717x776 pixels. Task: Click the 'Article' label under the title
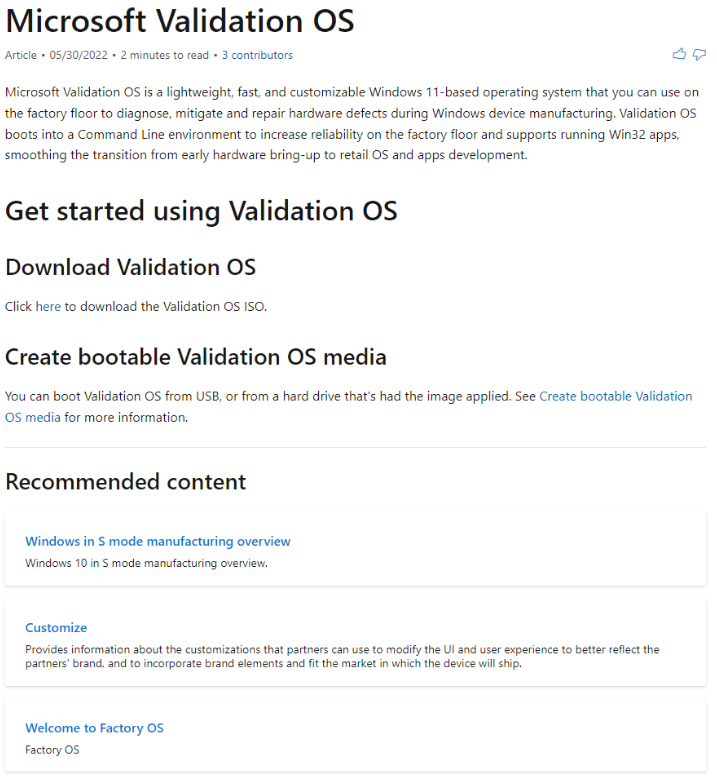pos(21,55)
